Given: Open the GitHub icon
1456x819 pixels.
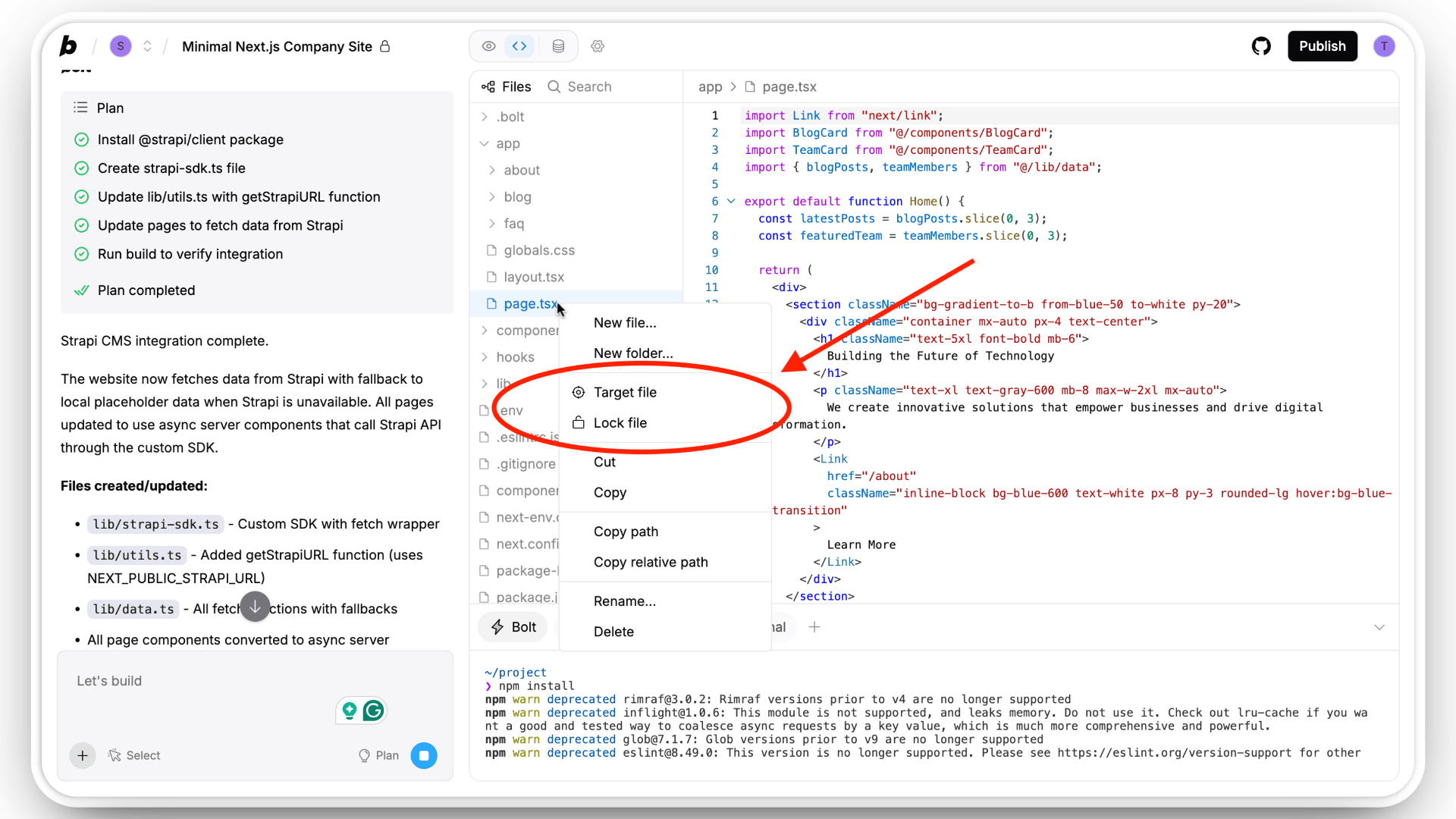Looking at the screenshot, I should 1261,46.
